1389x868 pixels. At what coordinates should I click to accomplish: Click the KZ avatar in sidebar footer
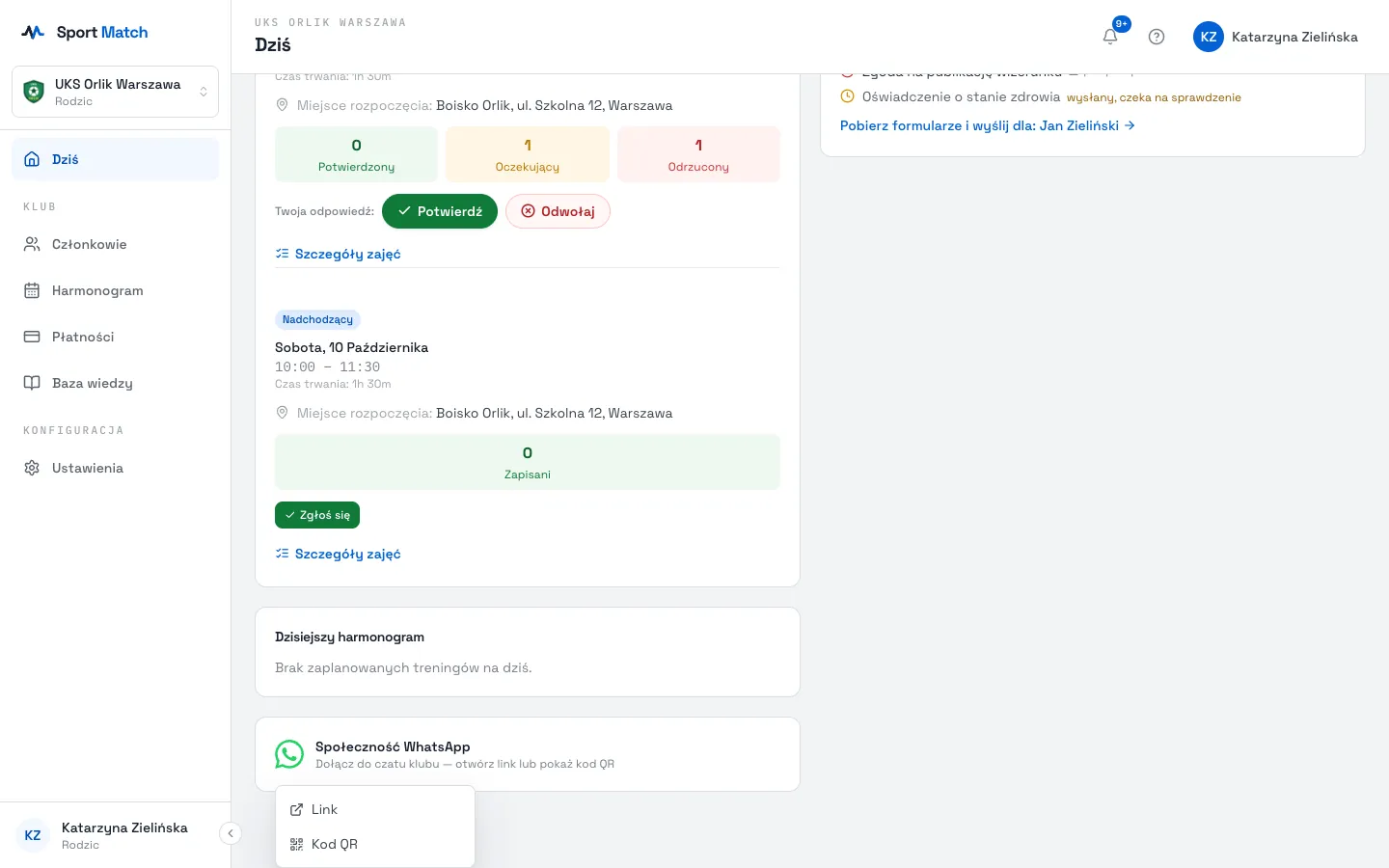click(x=33, y=835)
